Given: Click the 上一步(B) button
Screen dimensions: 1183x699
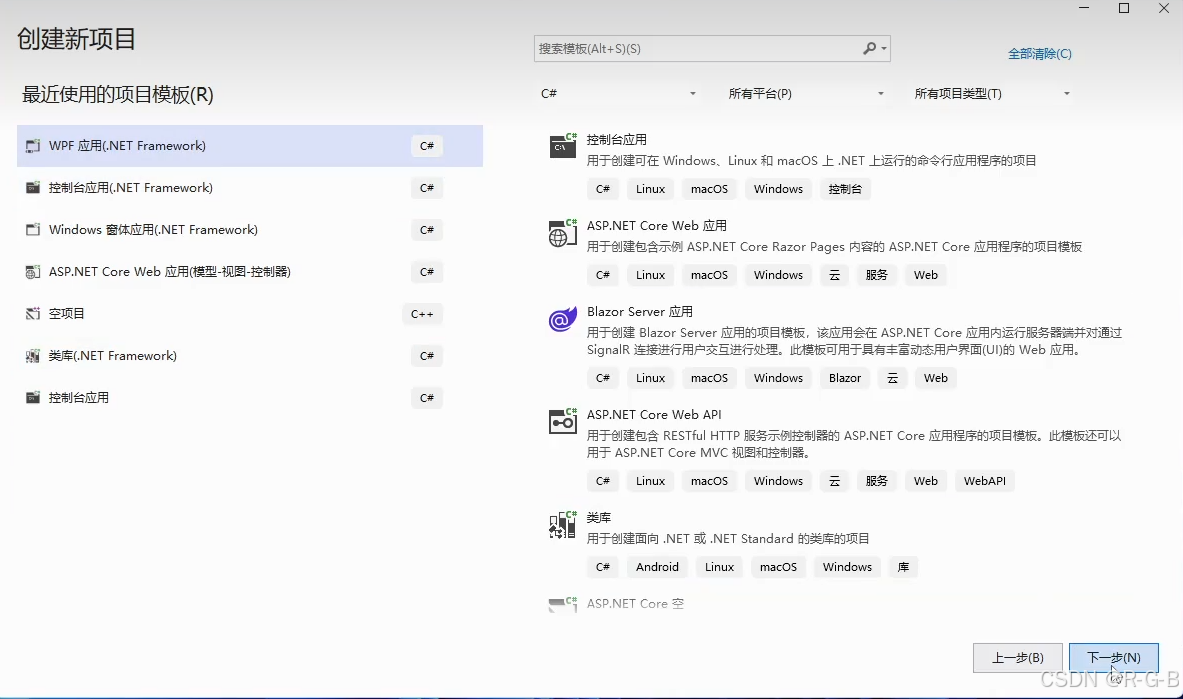Looking at the screenshot, I should point(1018,657).
